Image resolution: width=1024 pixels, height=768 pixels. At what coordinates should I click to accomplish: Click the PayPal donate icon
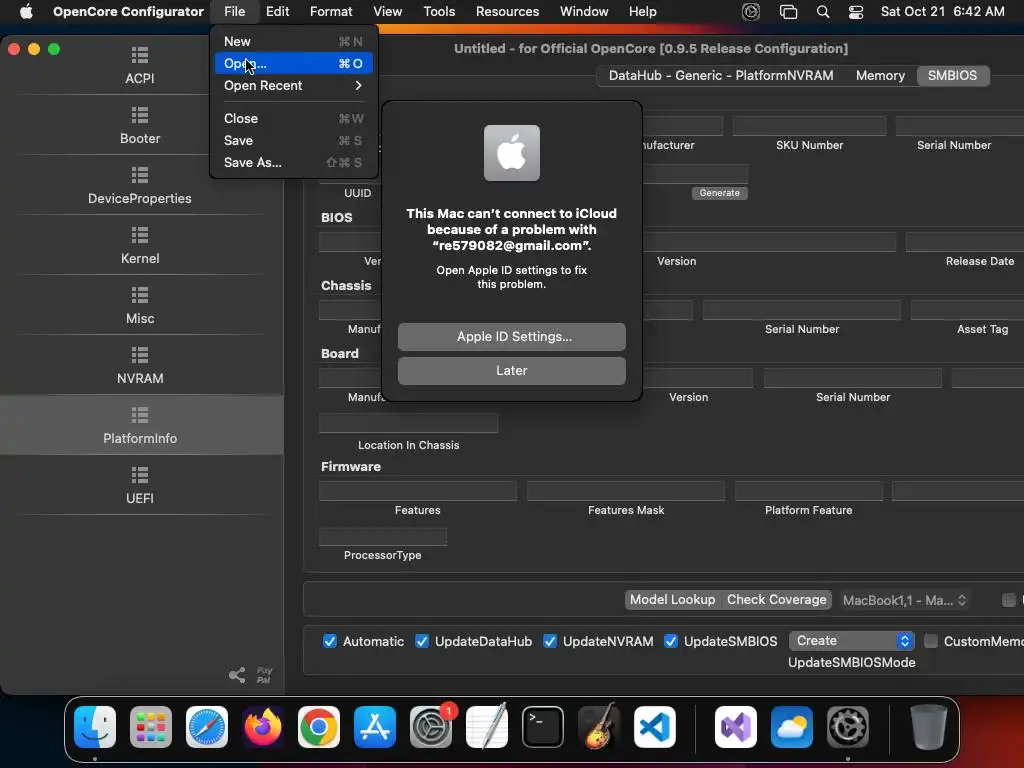click(264, 675)
